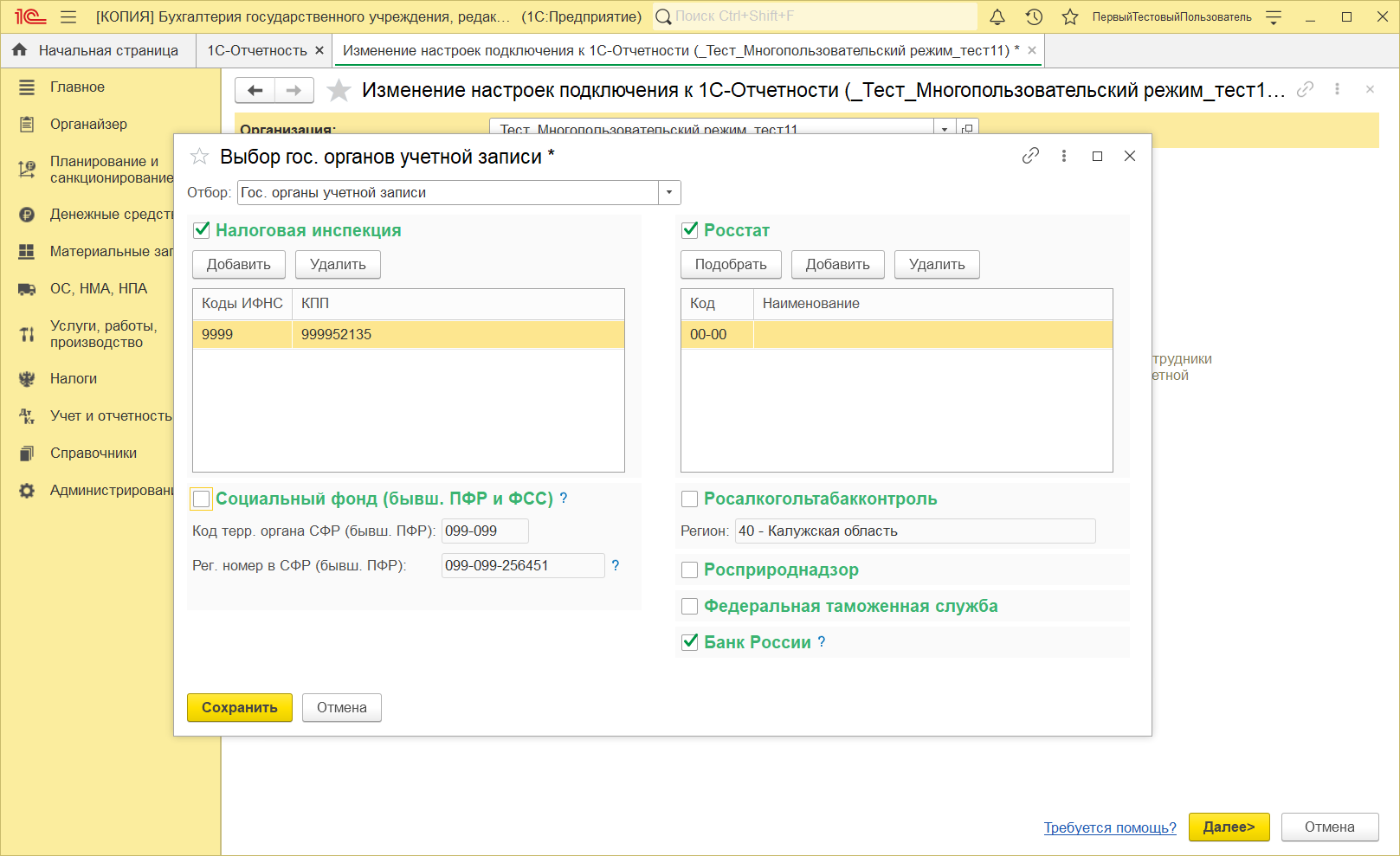The height and width of the screenshot is (856, 1400).
Task: Open the Налоги menu section
Action: (74, 379)
